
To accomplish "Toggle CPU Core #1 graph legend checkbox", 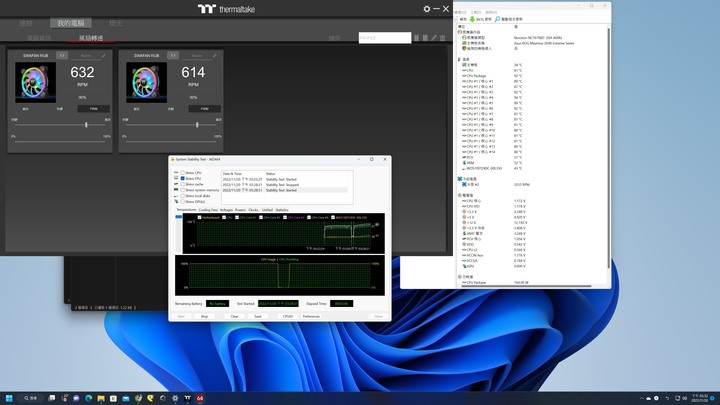I will pyautogui.click(x=237, y=217).
